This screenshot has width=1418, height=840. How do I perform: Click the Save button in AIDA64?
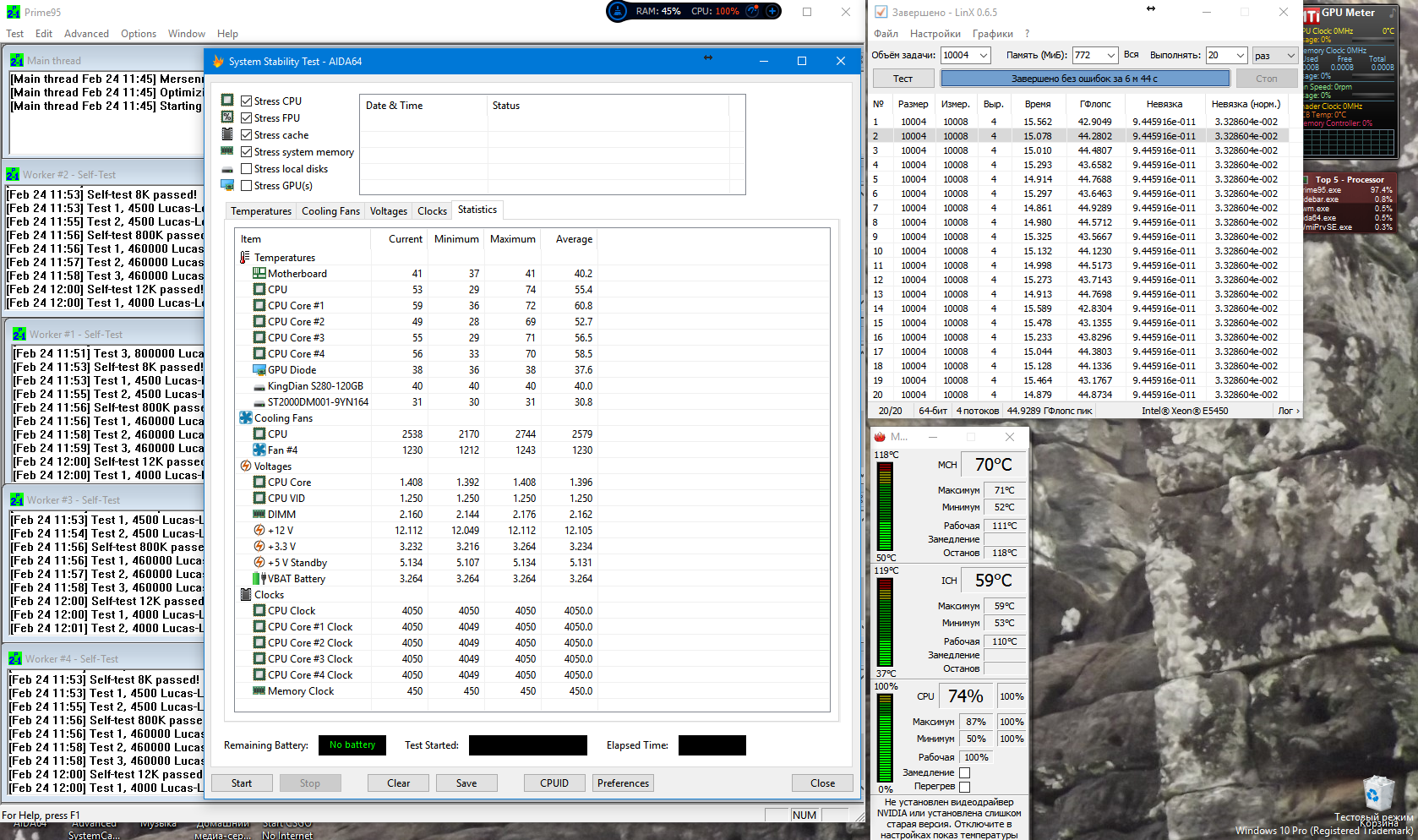466,783
